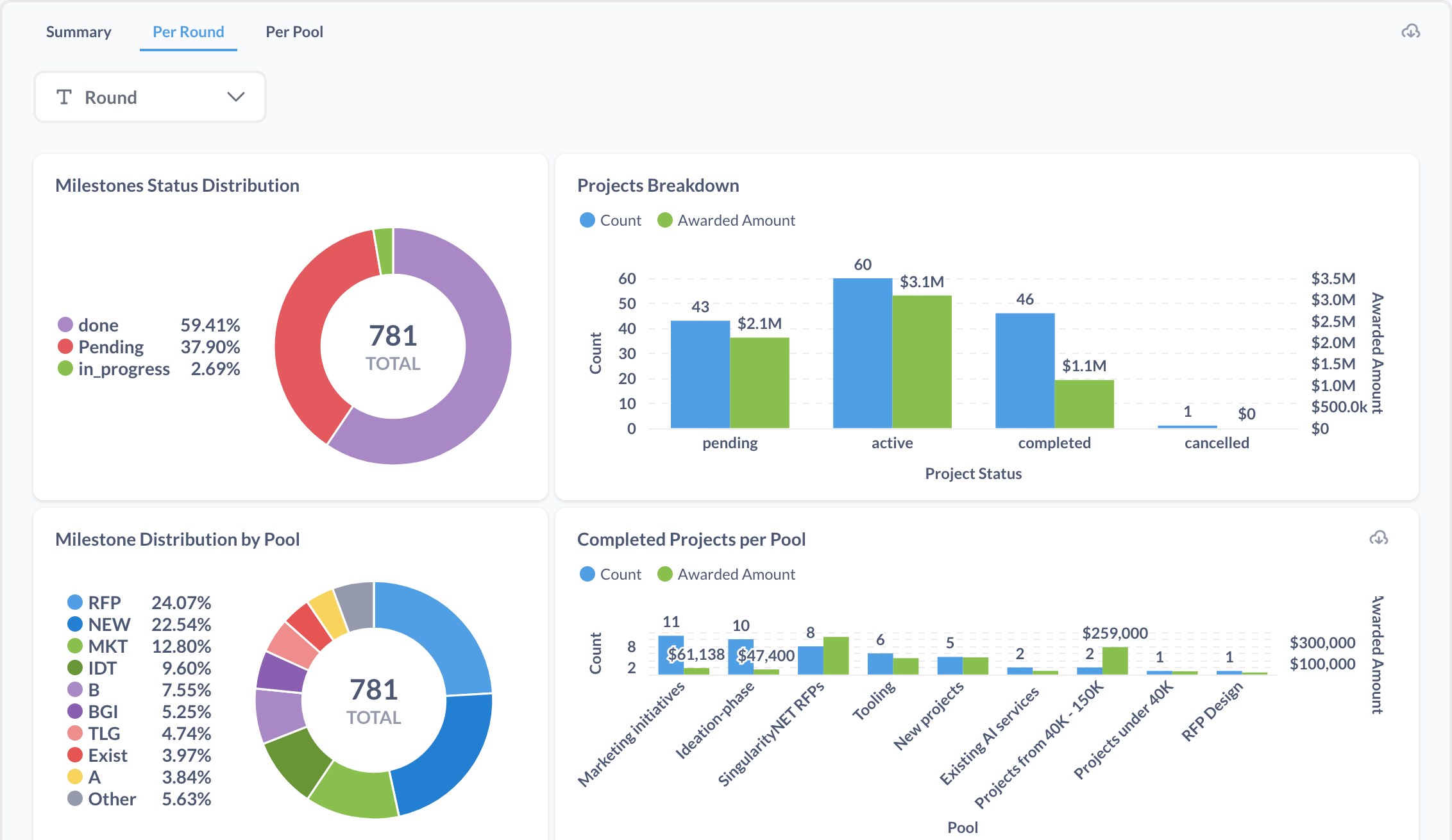
Task: Click the 22.54% NEW percentage
Action: coord(181,625)
